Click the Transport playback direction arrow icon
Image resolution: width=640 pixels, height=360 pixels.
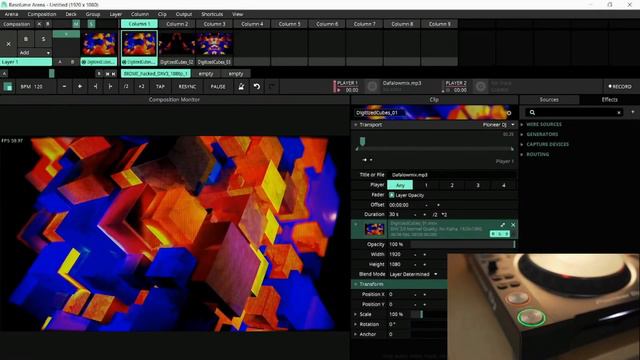click(x=364, y=160)
